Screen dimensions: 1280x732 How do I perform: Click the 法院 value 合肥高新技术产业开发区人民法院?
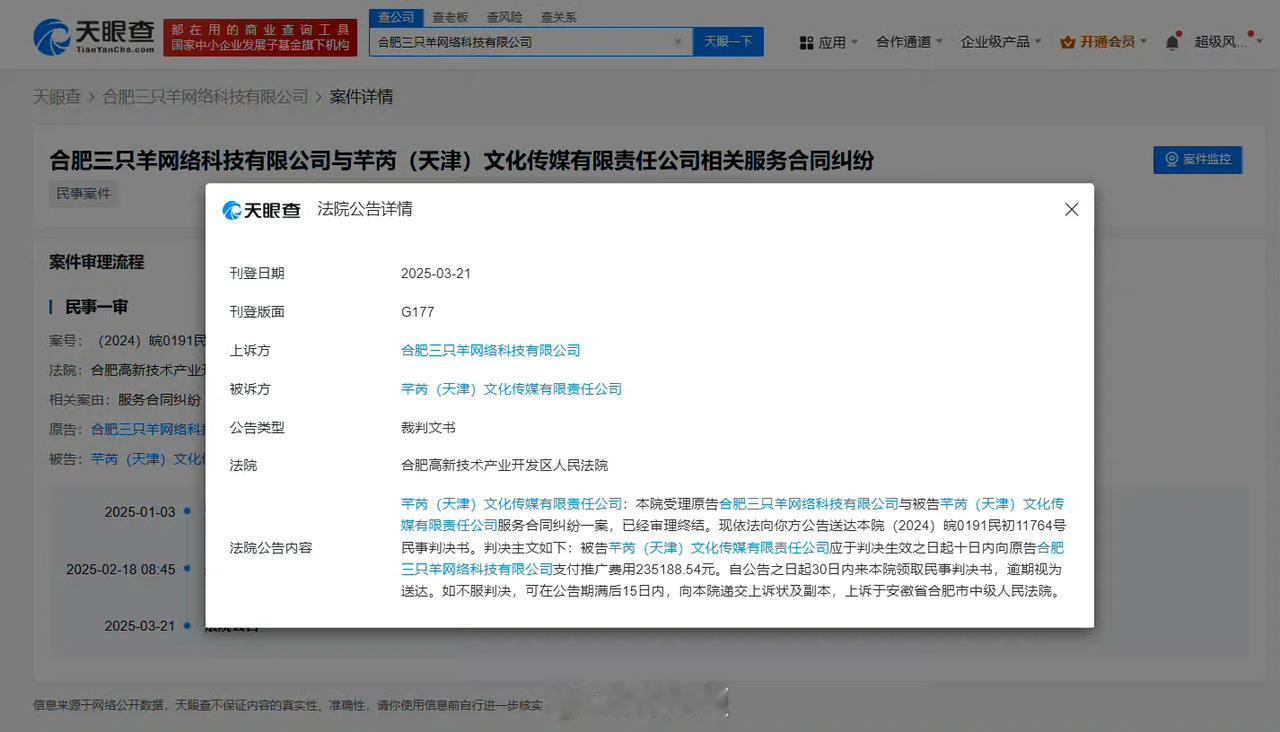click(504, 465)
